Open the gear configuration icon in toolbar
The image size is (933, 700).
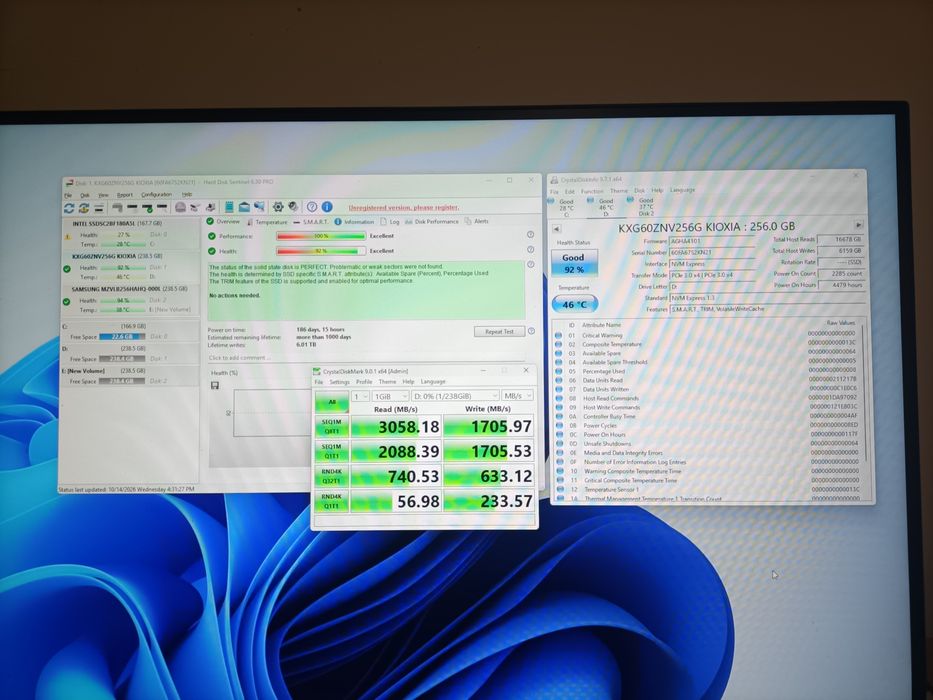click(278, 207)
